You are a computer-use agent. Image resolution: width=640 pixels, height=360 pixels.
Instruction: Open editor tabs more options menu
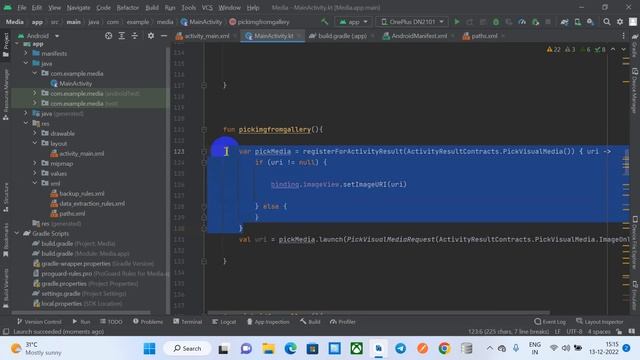(x=623, y=36)
